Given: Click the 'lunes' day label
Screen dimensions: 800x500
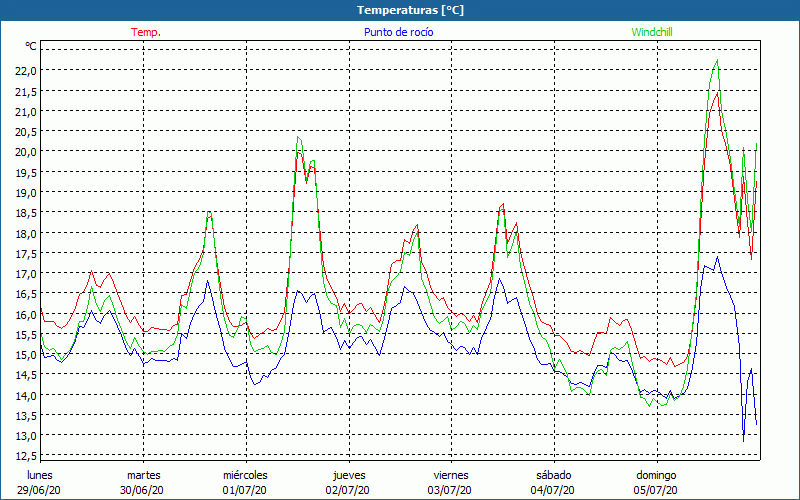Looking at the screenshot, I should click(40, 476).
